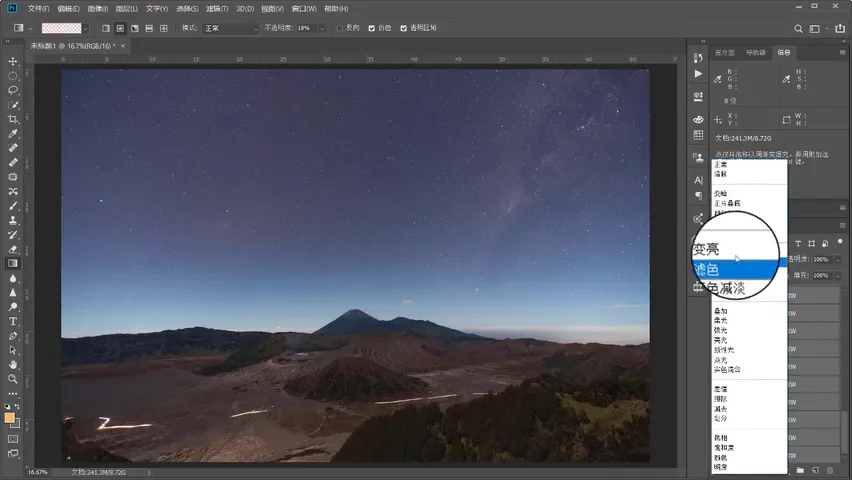Select the Eraser tool
This screenshot has width=852, height=480.
point(13,249)
